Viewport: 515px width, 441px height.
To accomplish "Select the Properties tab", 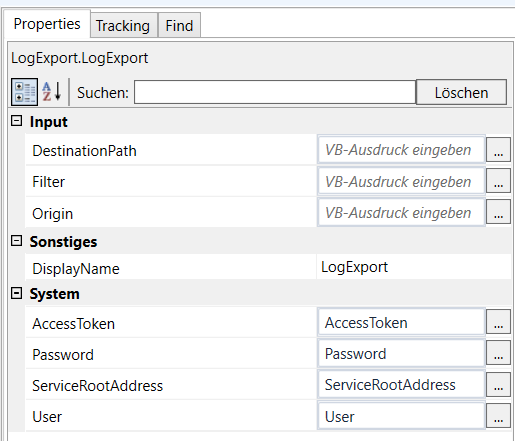I will coord(47,24).
